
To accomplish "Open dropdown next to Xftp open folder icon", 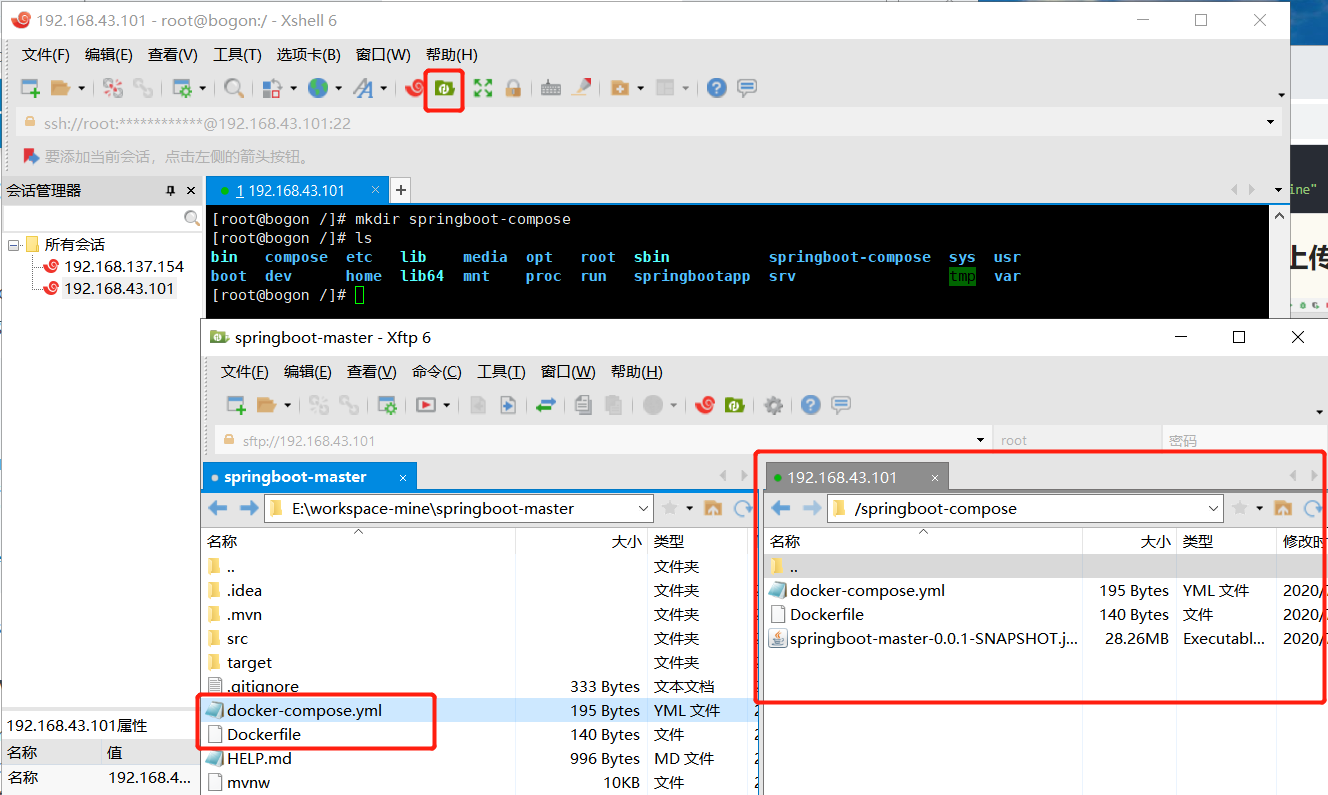I will tap(288, 405).
